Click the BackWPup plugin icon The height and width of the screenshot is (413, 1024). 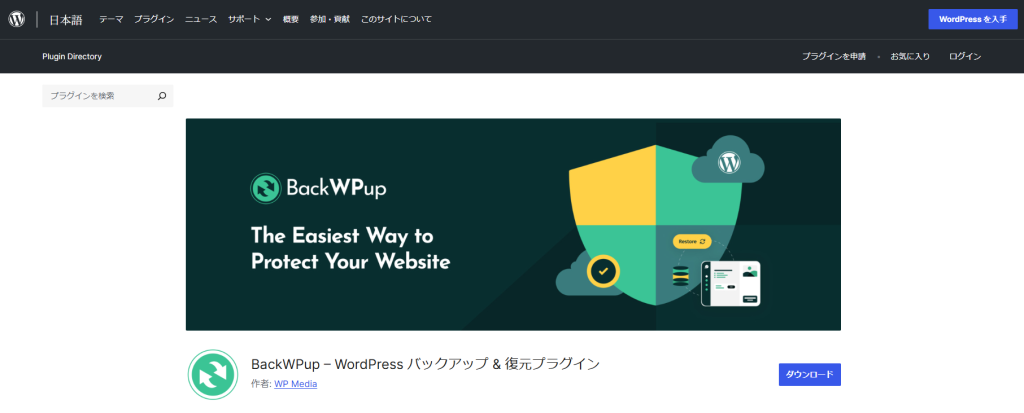[x=213, y=374]
